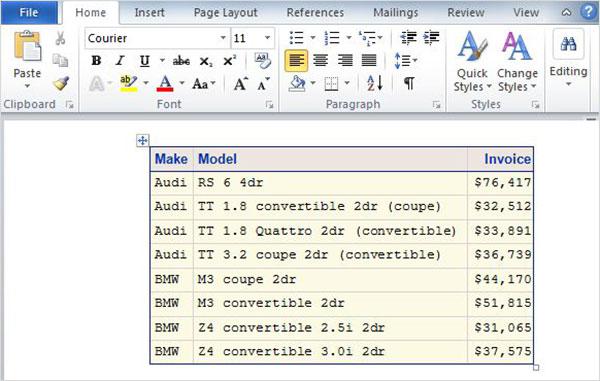Click the cell 'RS 6 4dr'
Screen dimensions: 600x381
click(x=330, y=183)
